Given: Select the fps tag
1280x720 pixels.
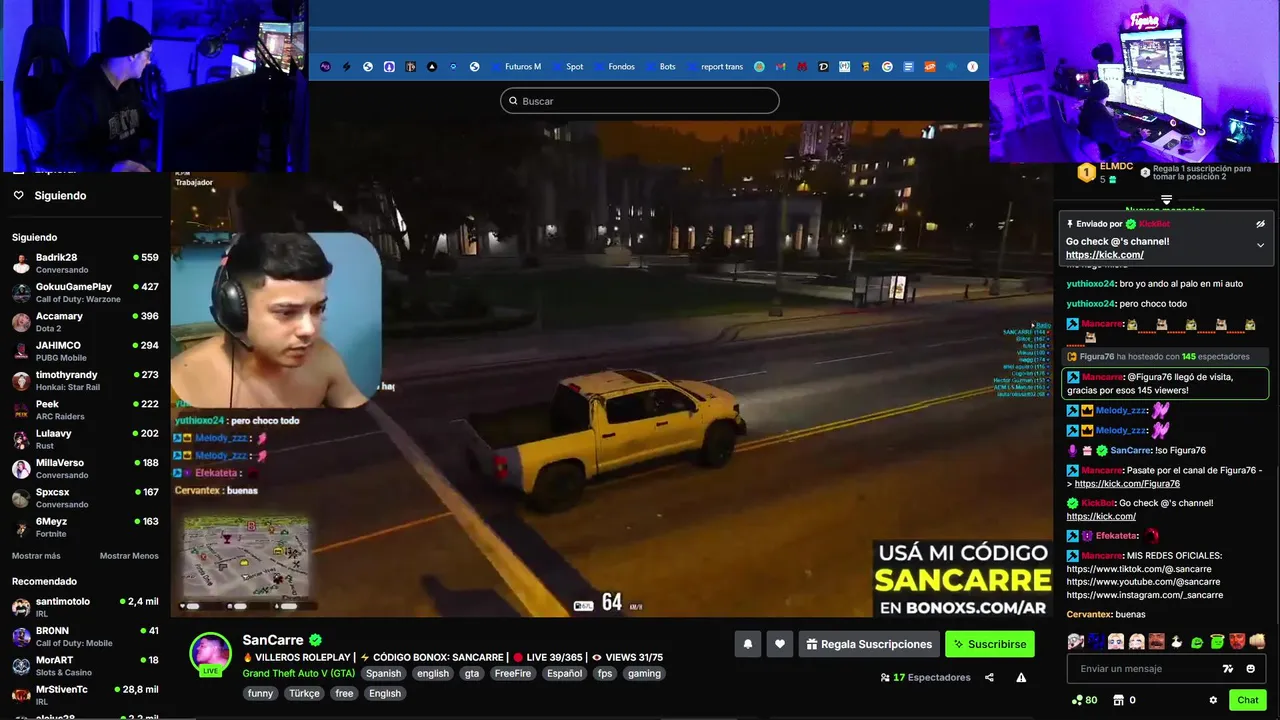Looking at the screenshot, I should click(x=604, y=673).
